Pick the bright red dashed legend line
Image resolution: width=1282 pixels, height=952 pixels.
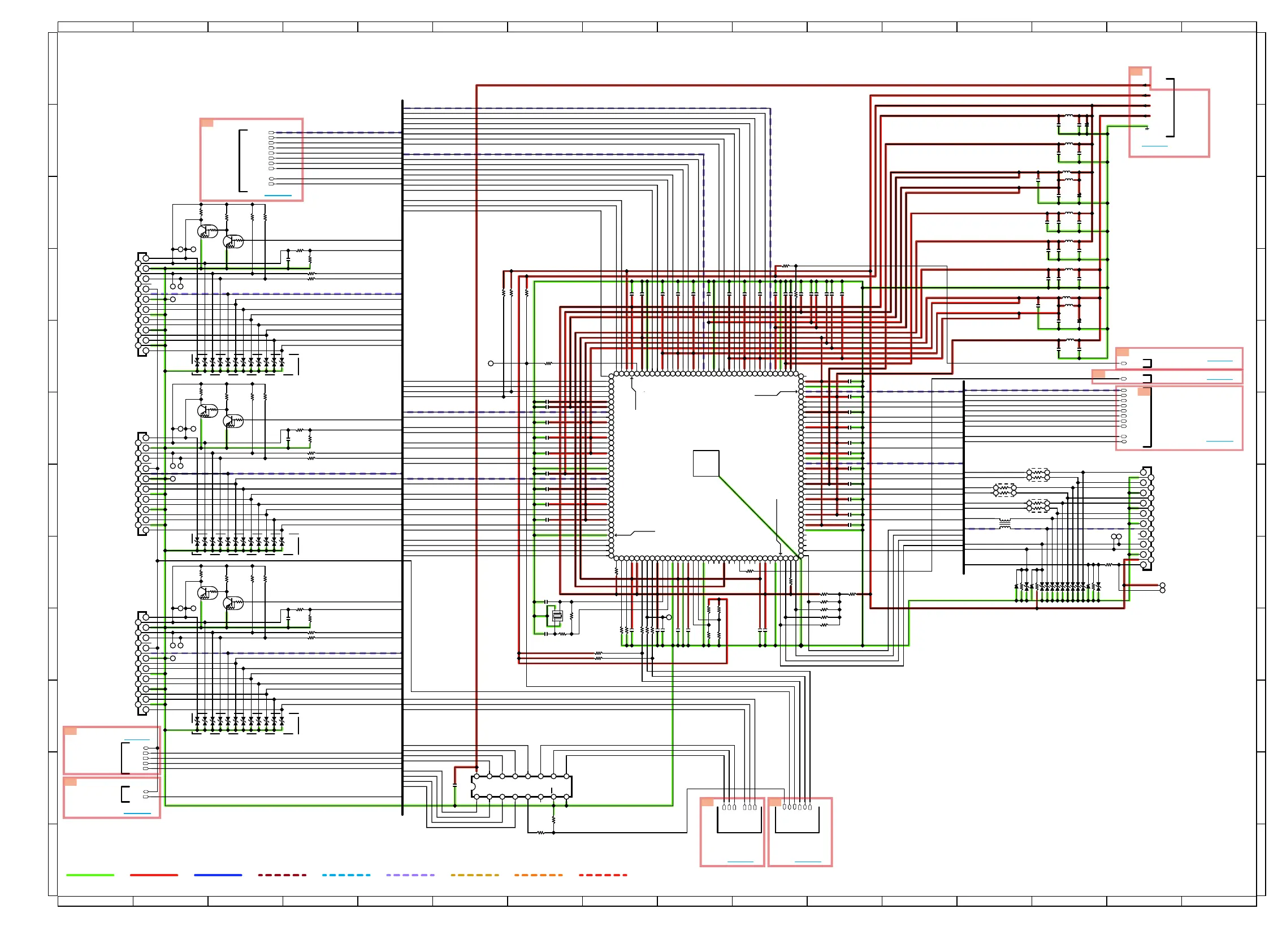603,875
